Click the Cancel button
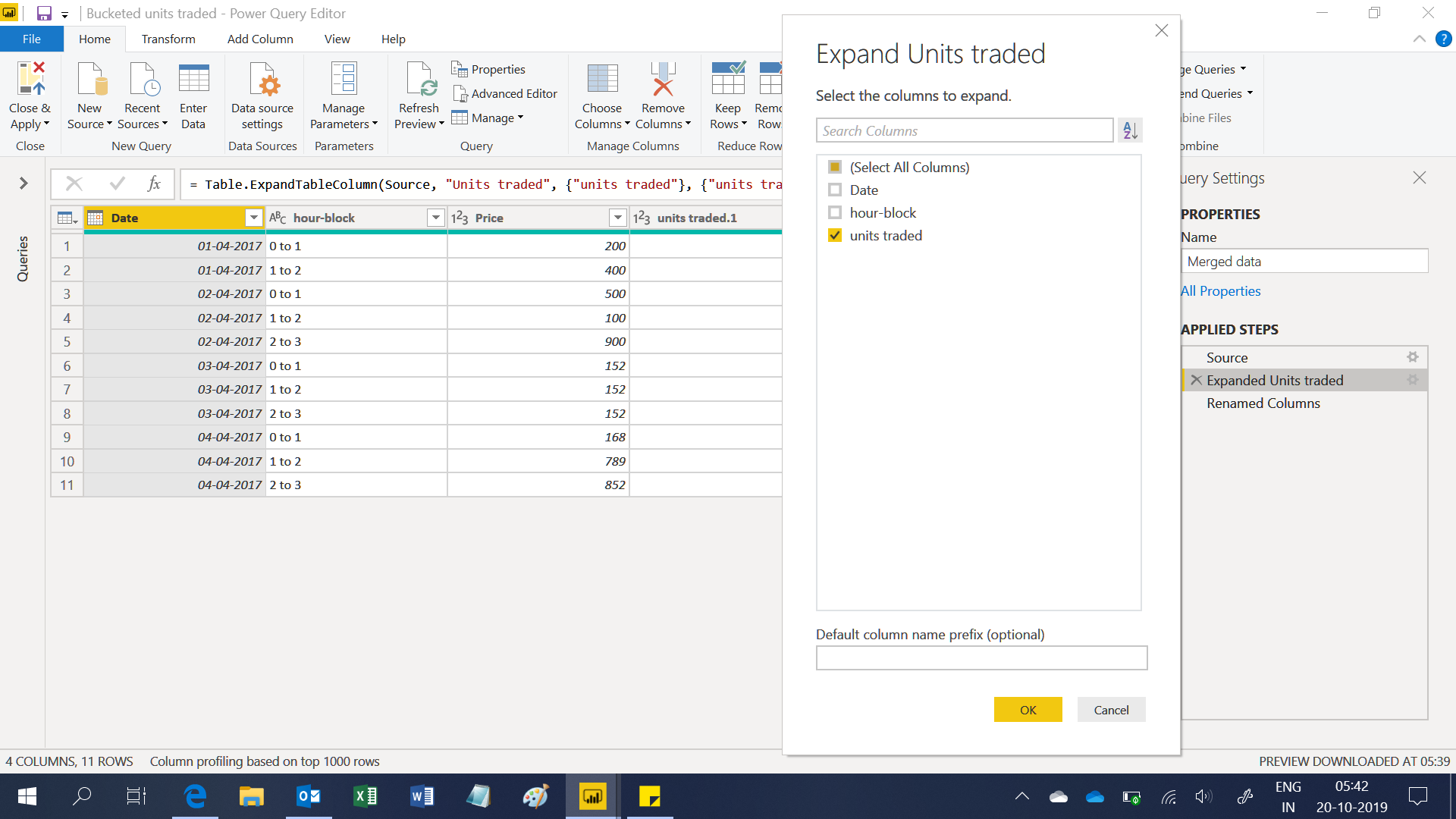This screenshot has width=1456, height=819. pyautogui.click(x=1111, y=710)
